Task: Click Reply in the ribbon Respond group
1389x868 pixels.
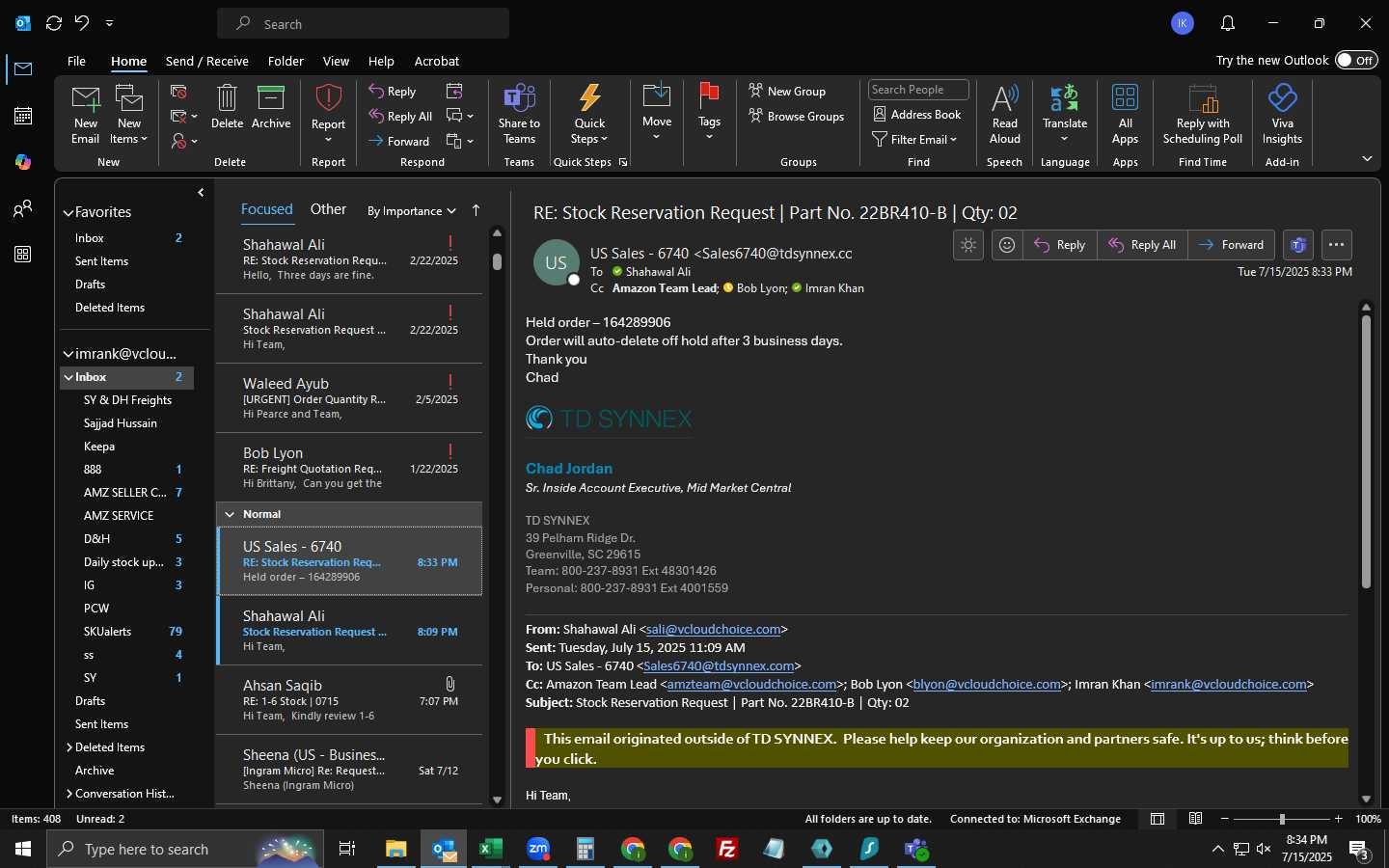Action: 392,92
